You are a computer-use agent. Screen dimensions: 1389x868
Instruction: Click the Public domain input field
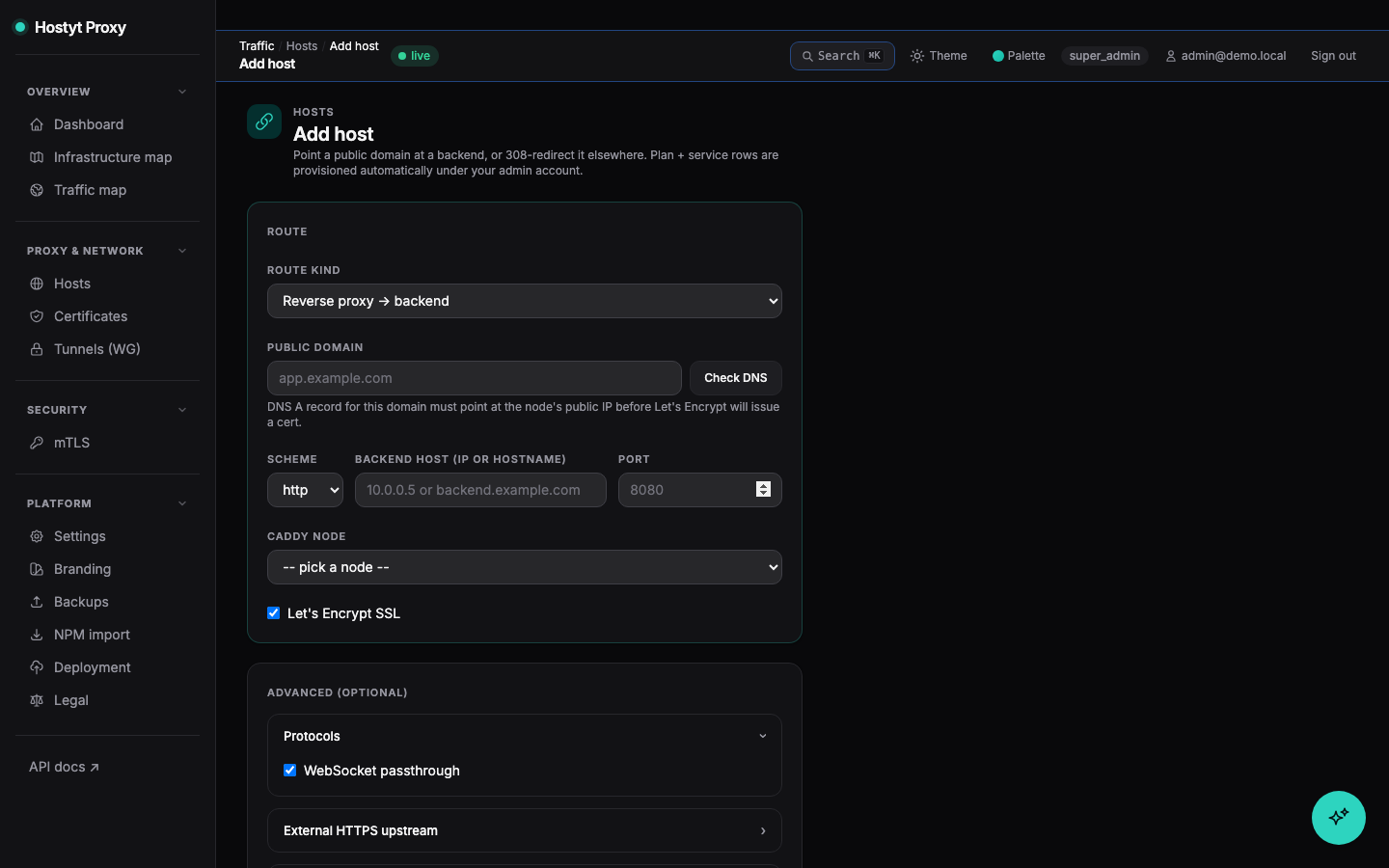click(x=475, y=378)
